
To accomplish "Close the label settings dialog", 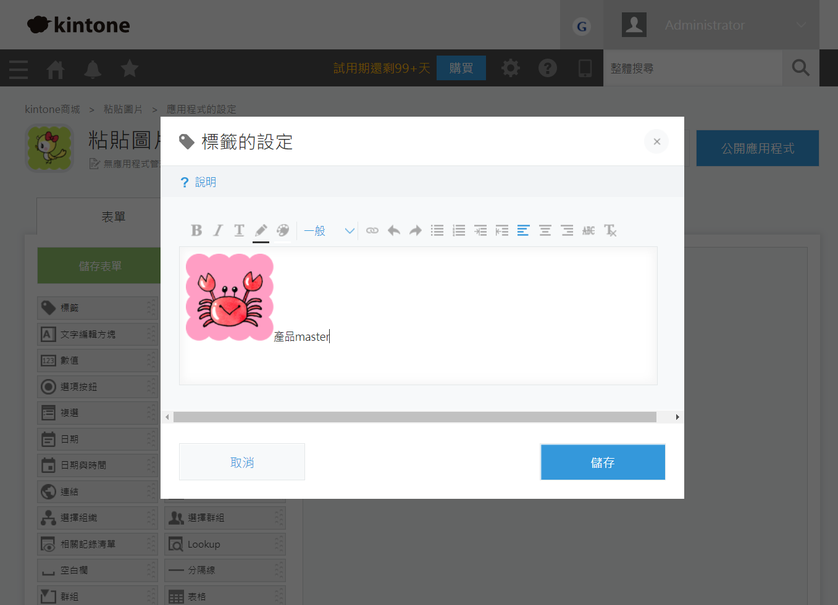I will tap(656, 142).
